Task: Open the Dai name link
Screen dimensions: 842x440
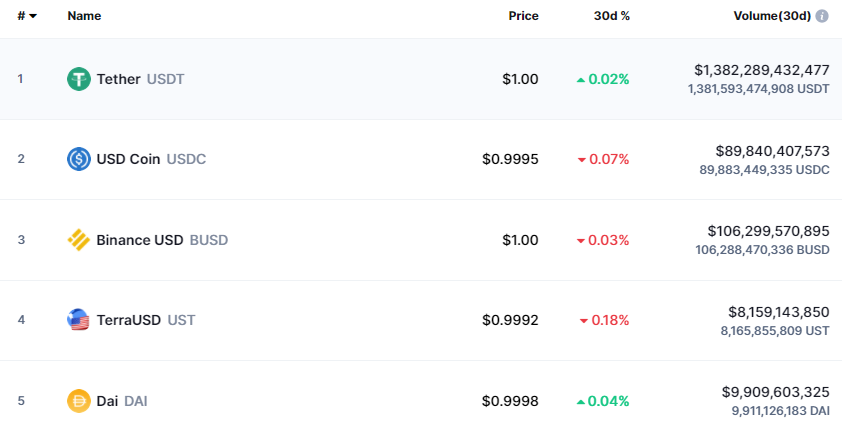Action: tap(107, 401)
